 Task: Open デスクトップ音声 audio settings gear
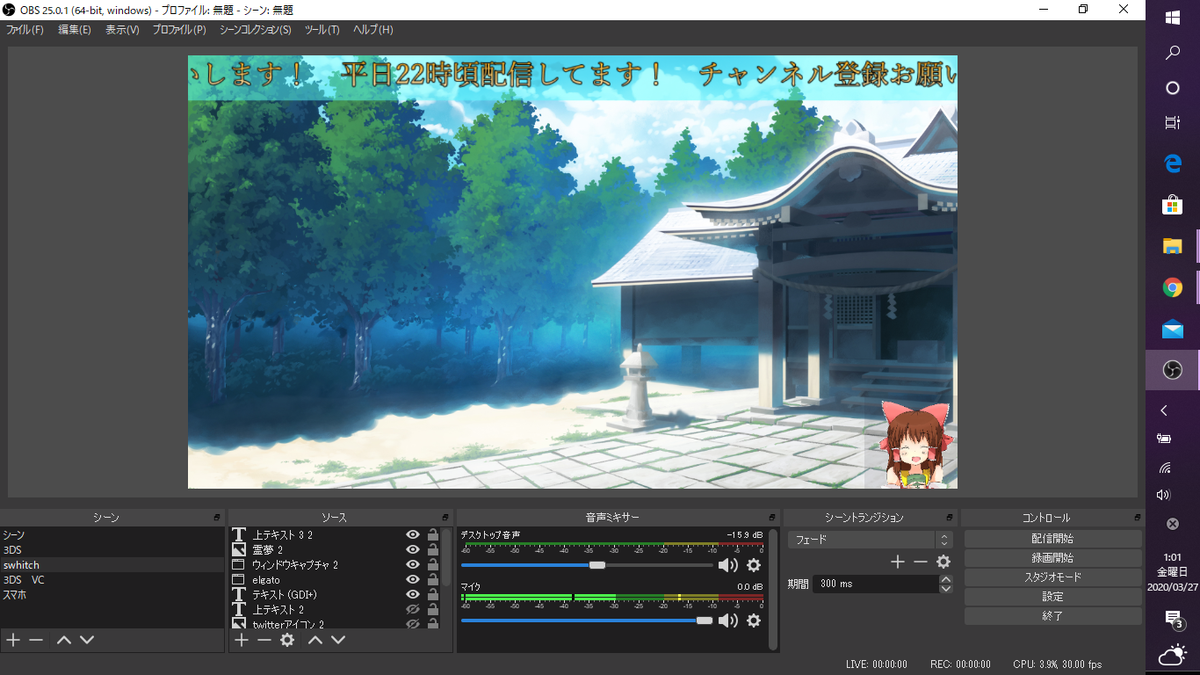click(754, 565)
